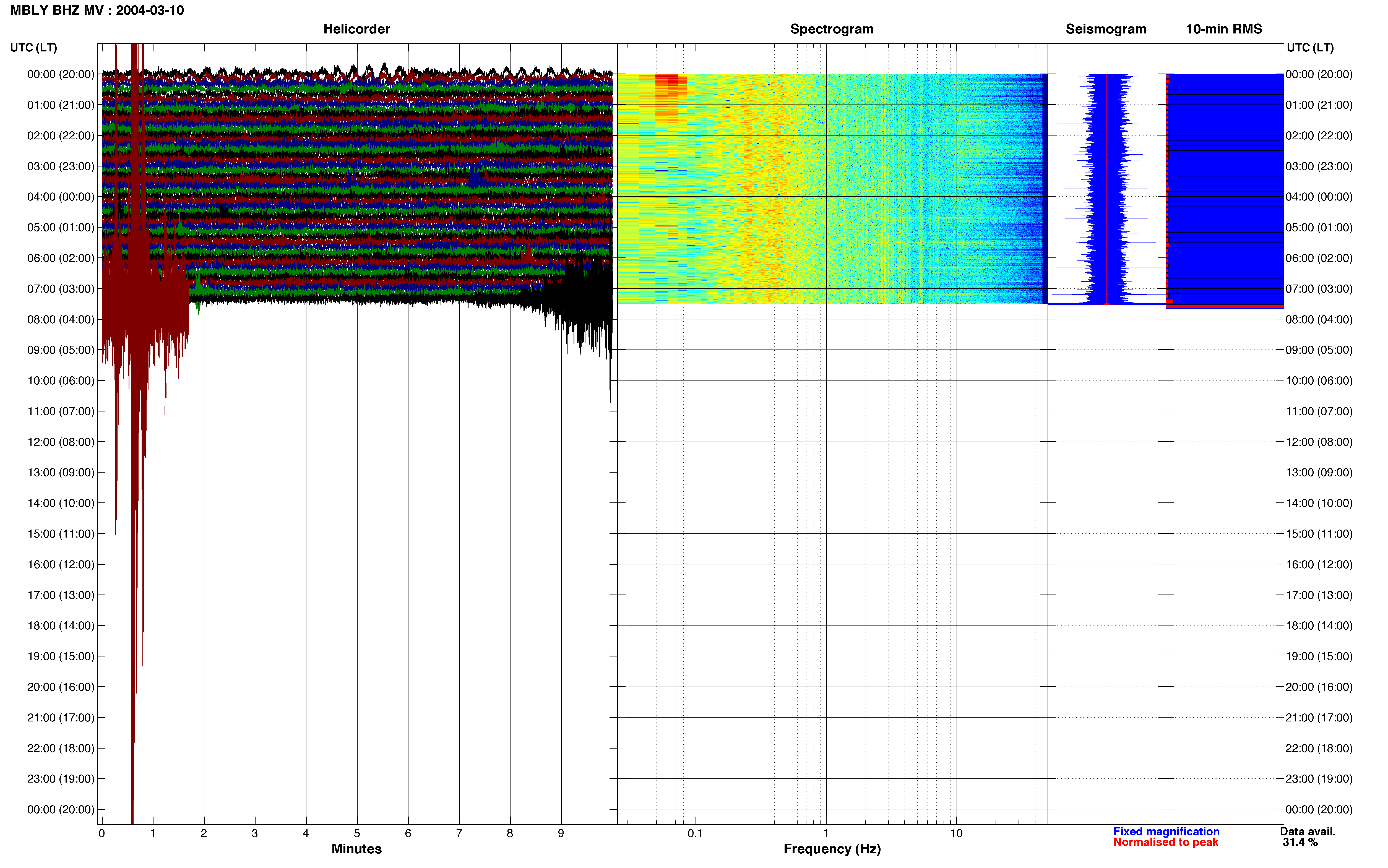Click "18:00 (14:00)" label on Helicorder time axis
This screenshot has height=868, width=1388.
(60, 626)
